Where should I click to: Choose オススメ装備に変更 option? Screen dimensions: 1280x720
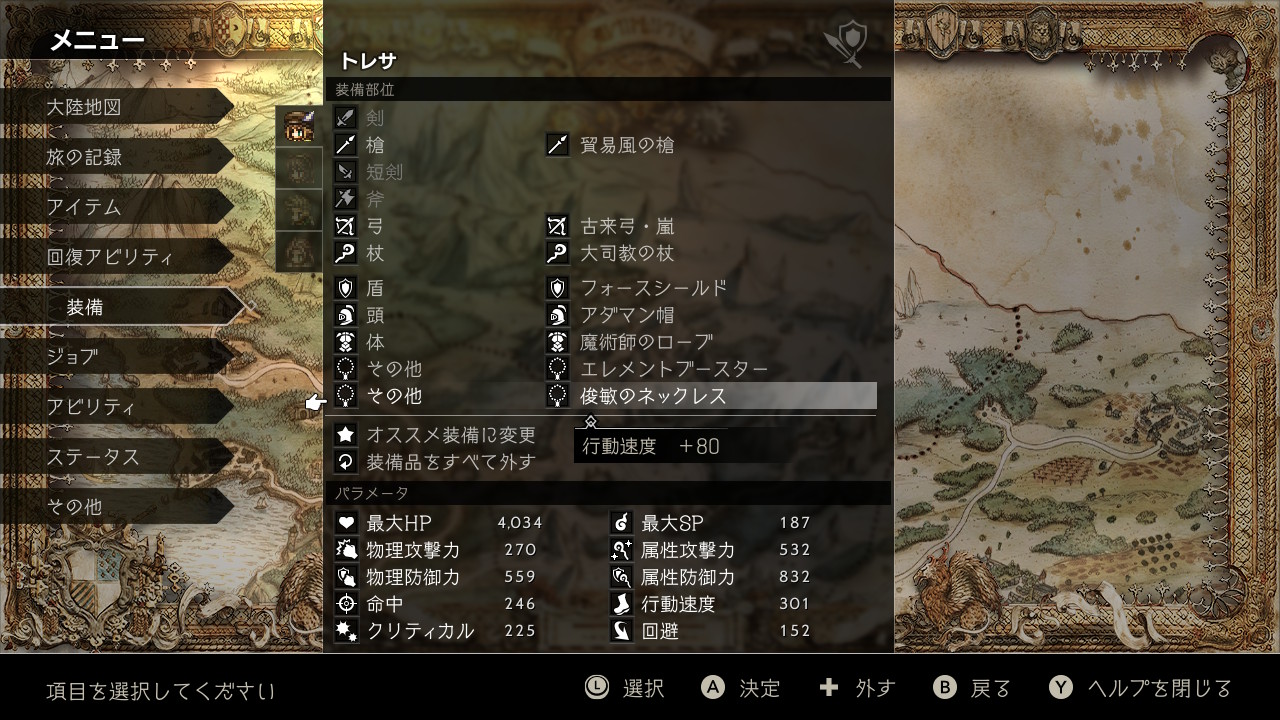[x=451, y=435]
